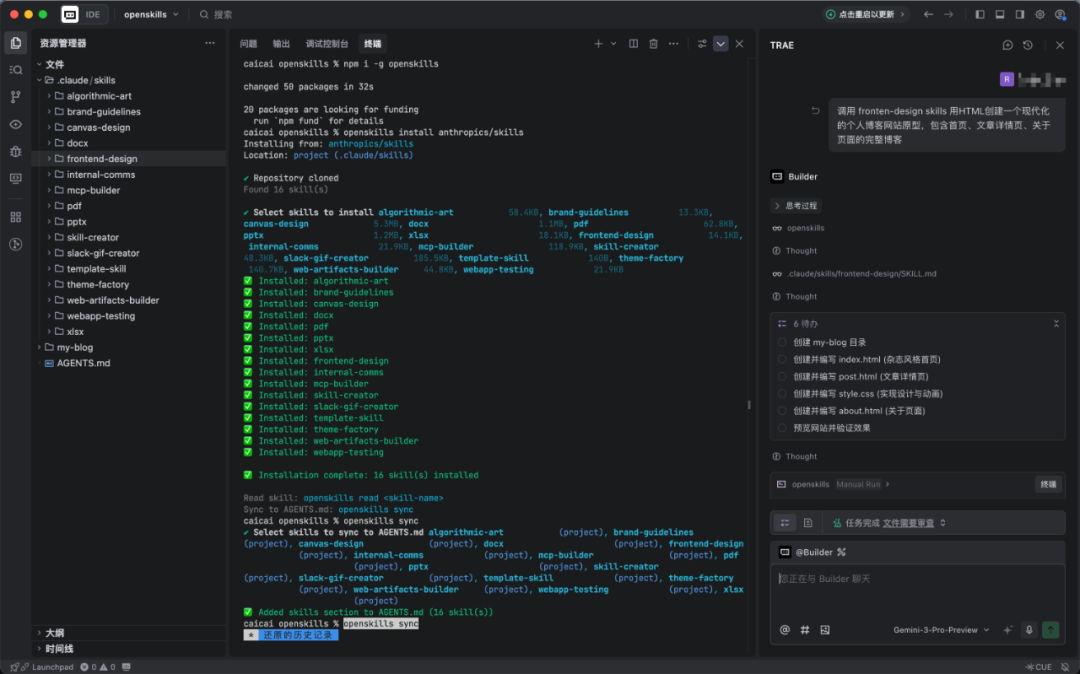
Task: Close the terminal panel
Action: 739,43
